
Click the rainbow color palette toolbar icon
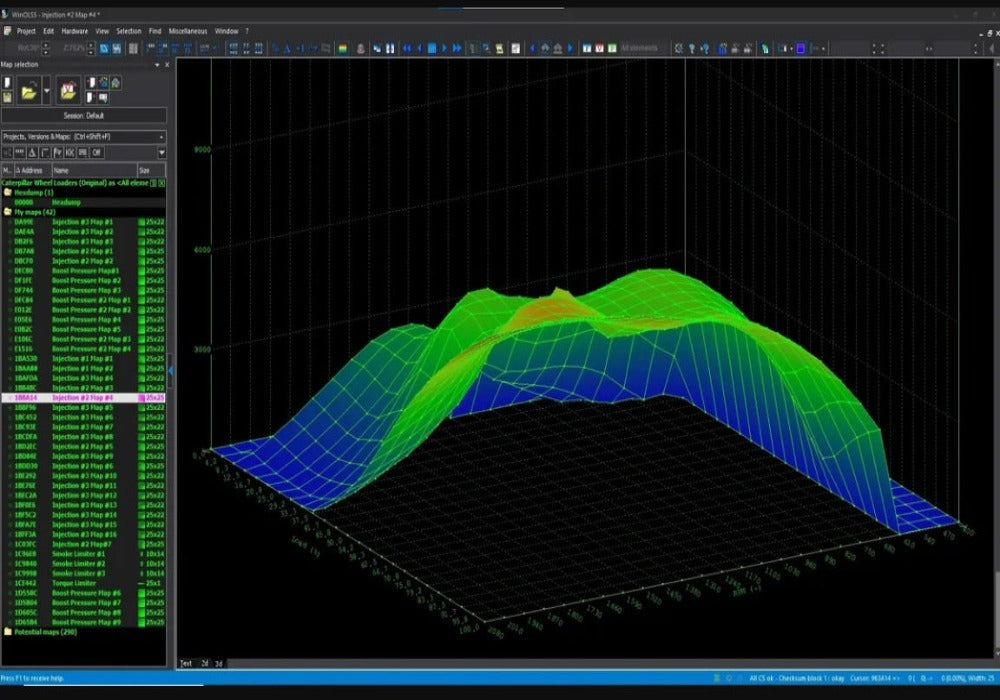343,47
